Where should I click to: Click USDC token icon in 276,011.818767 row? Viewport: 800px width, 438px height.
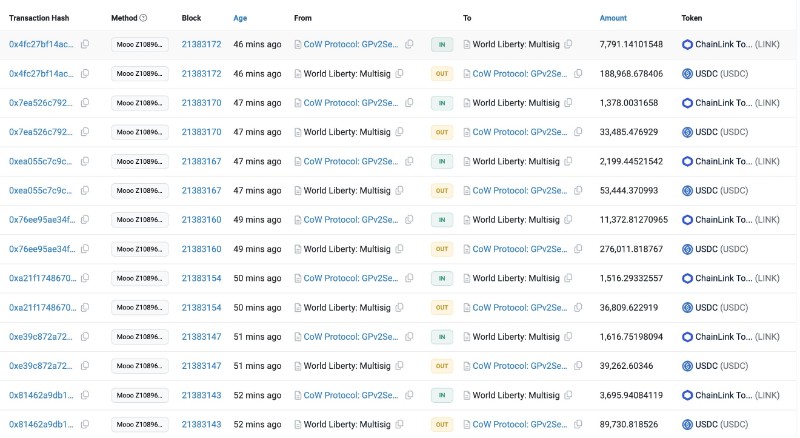pyautogui.click(x=687, y=249)
